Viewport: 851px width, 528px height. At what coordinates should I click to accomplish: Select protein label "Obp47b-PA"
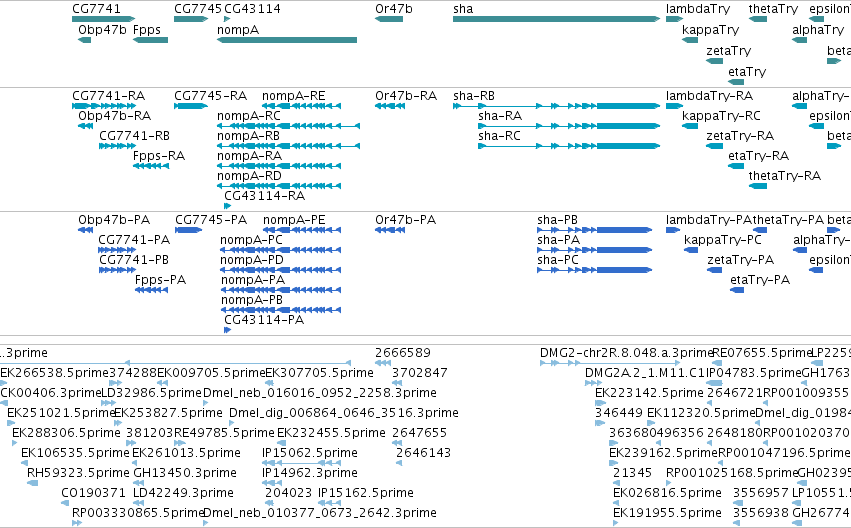114,220
